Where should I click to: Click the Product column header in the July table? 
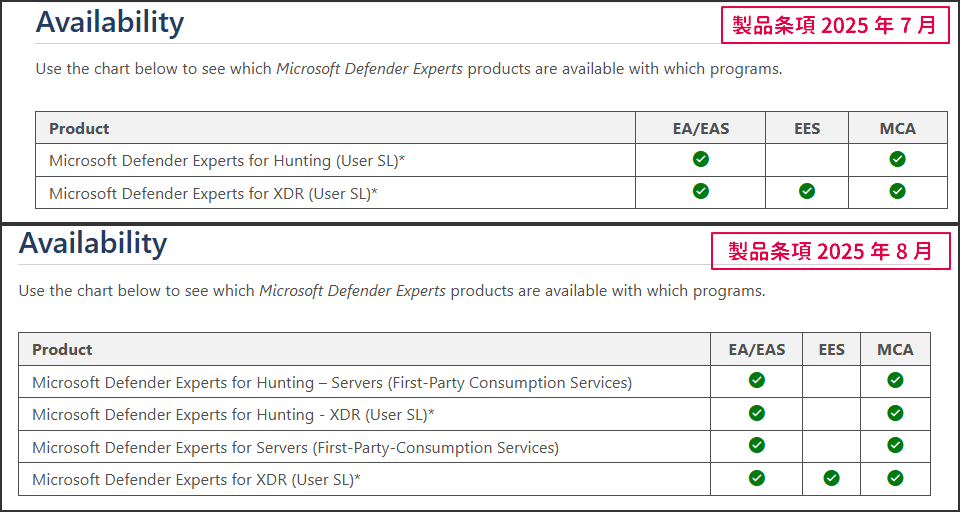[79, 129]
